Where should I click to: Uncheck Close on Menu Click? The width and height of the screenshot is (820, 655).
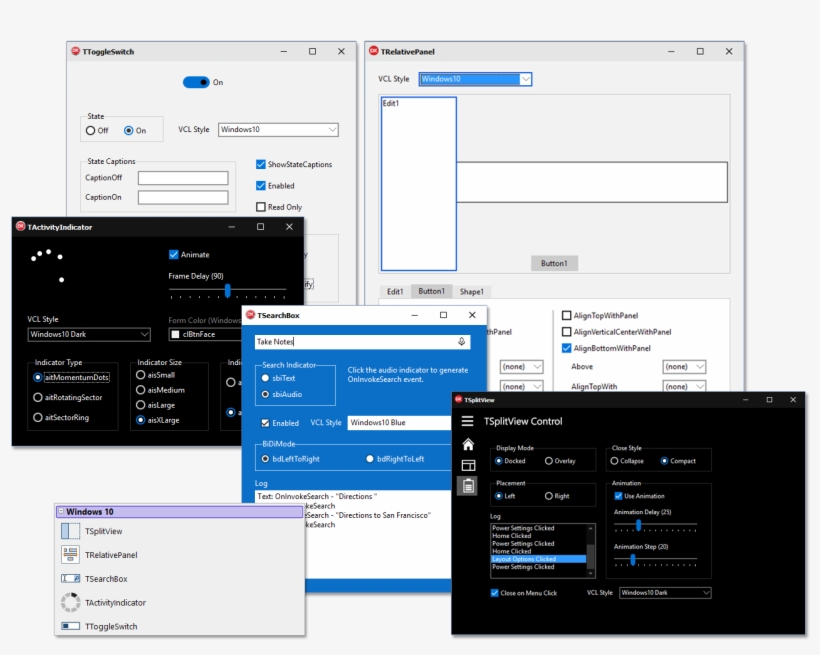point(494,592)
